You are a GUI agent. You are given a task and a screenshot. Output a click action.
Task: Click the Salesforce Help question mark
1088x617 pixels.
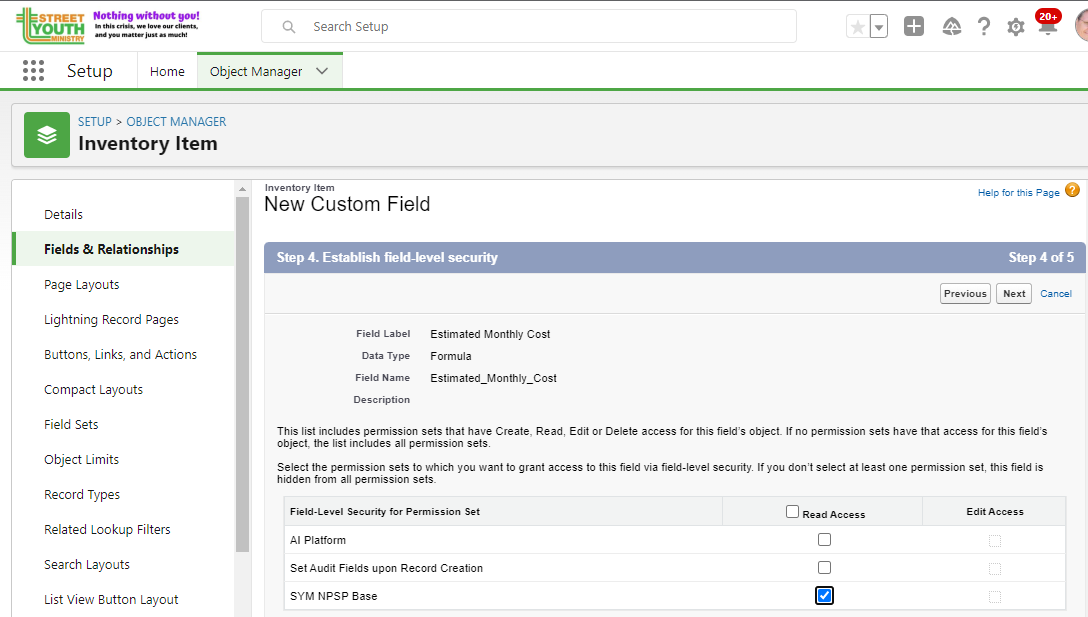tap(984, 27)
